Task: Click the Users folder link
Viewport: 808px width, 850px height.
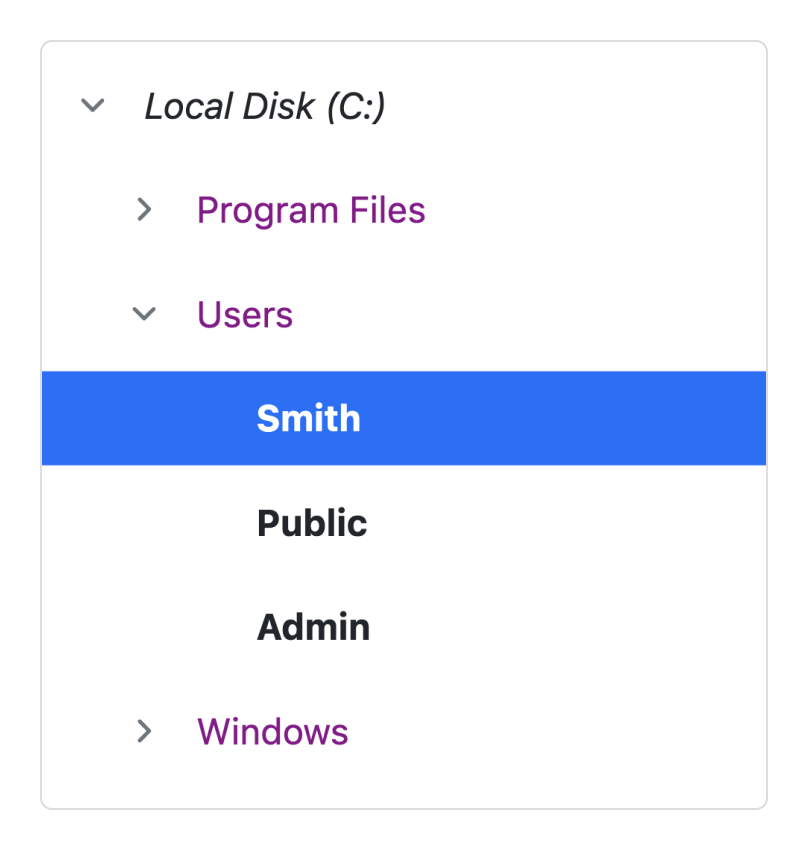Action: [245, 314]
